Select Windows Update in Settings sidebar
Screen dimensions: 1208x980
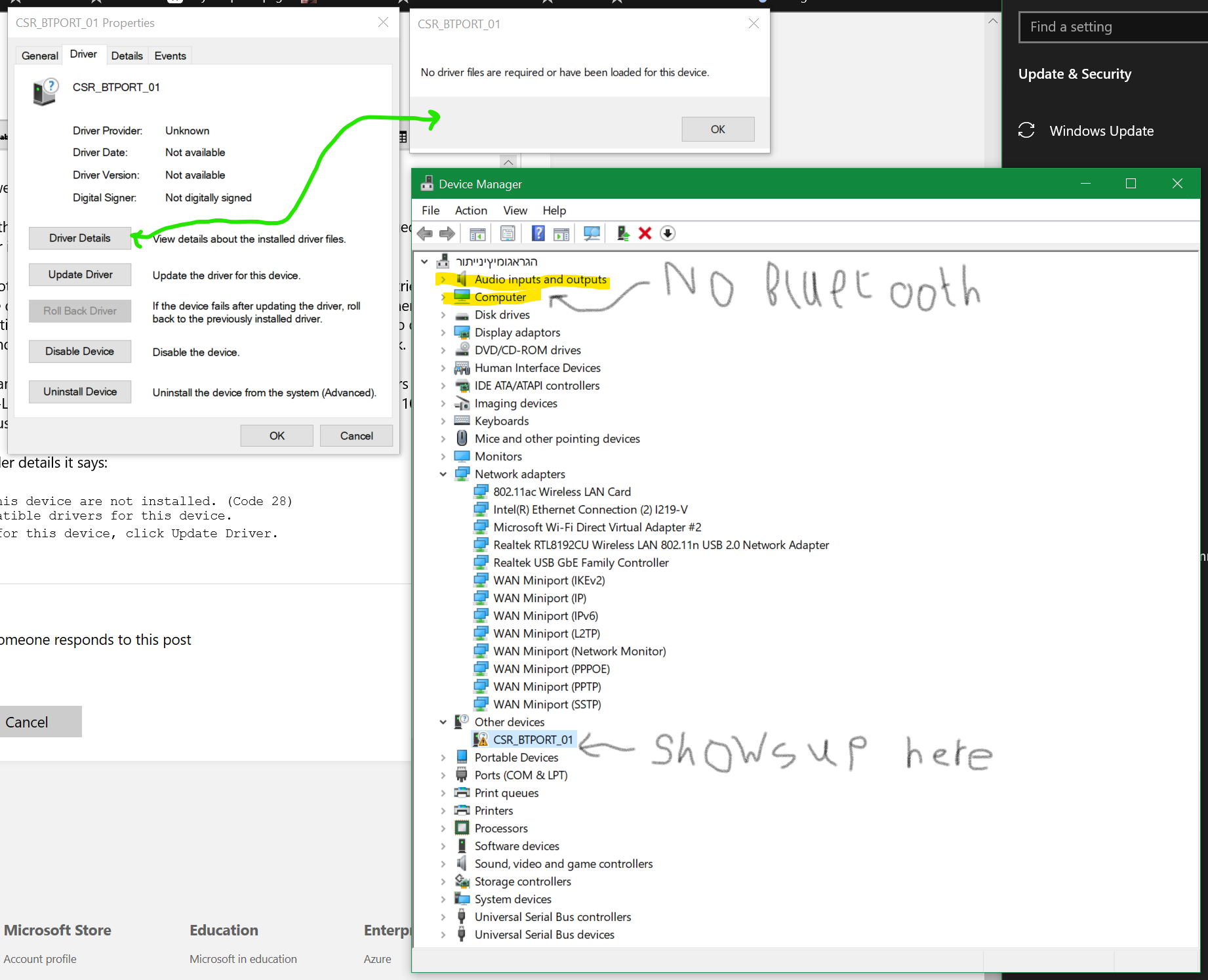(x=1102, y=131)
